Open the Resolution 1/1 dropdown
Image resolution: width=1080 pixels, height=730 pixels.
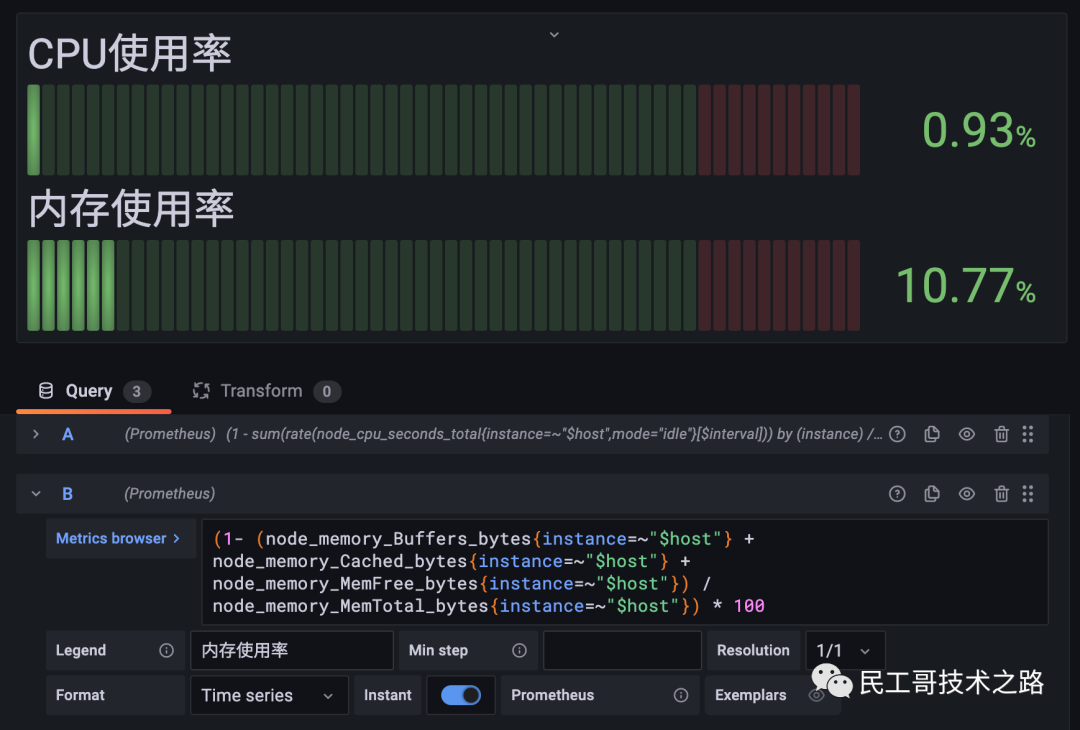point(845,650)
